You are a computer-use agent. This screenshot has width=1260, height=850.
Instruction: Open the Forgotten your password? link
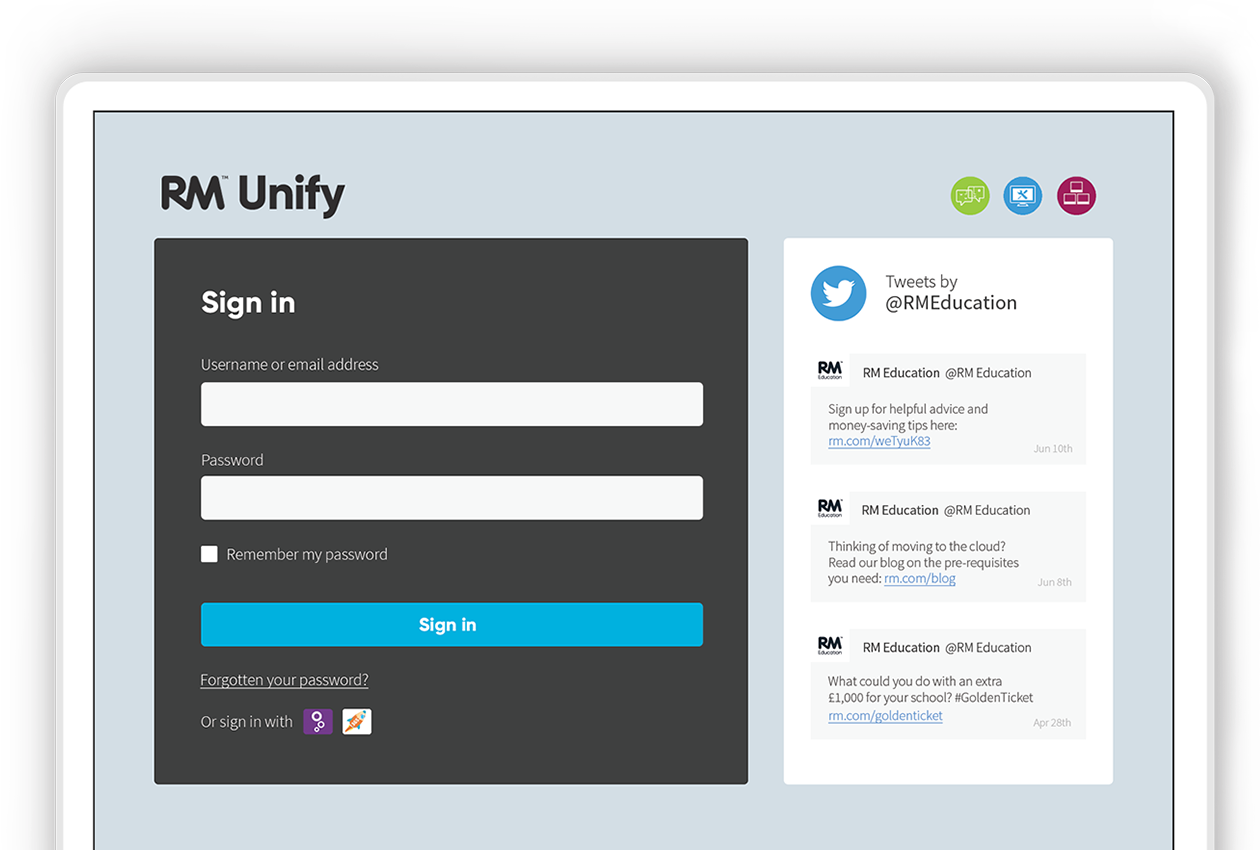[284, 680]
